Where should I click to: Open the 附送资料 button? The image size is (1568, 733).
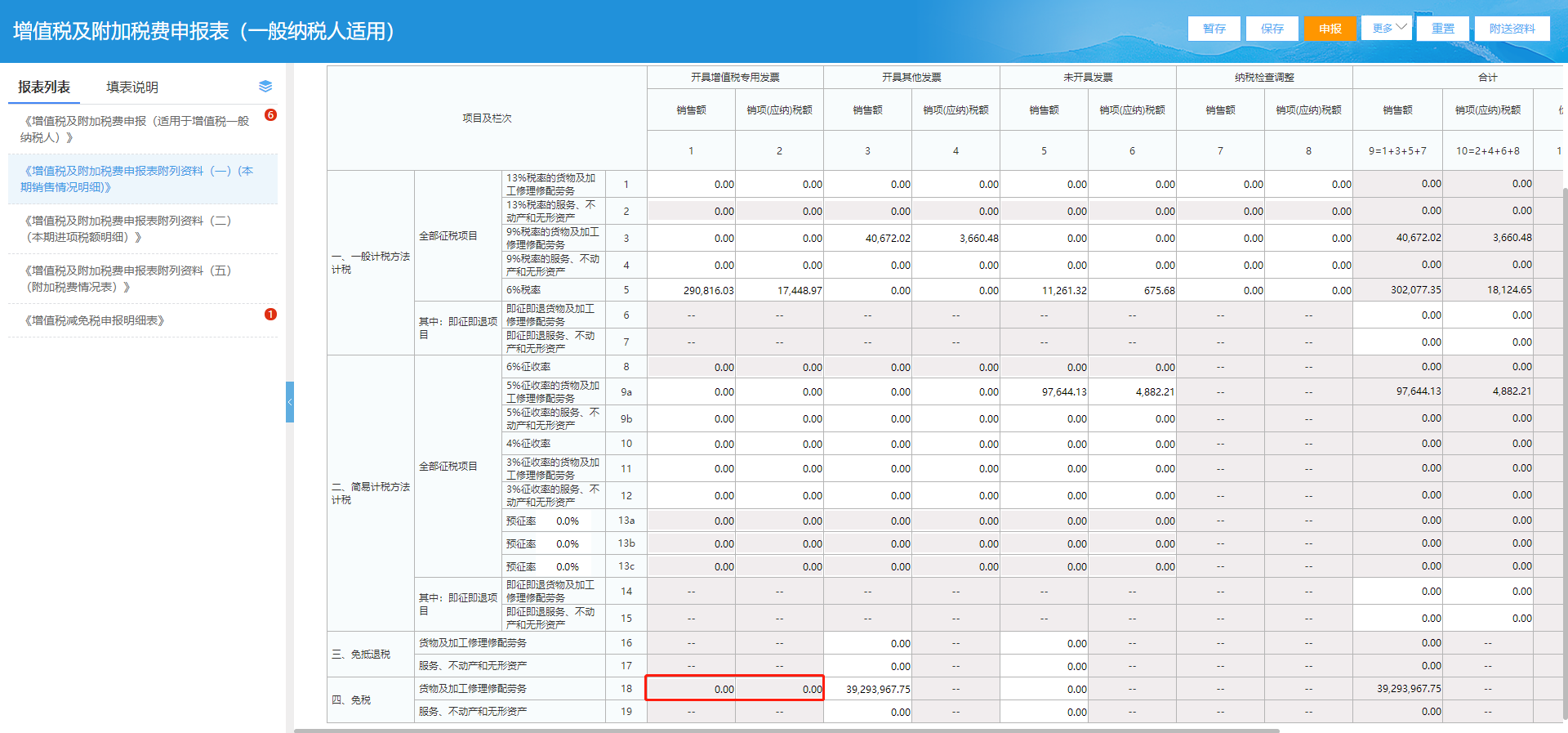point(1512,29)
